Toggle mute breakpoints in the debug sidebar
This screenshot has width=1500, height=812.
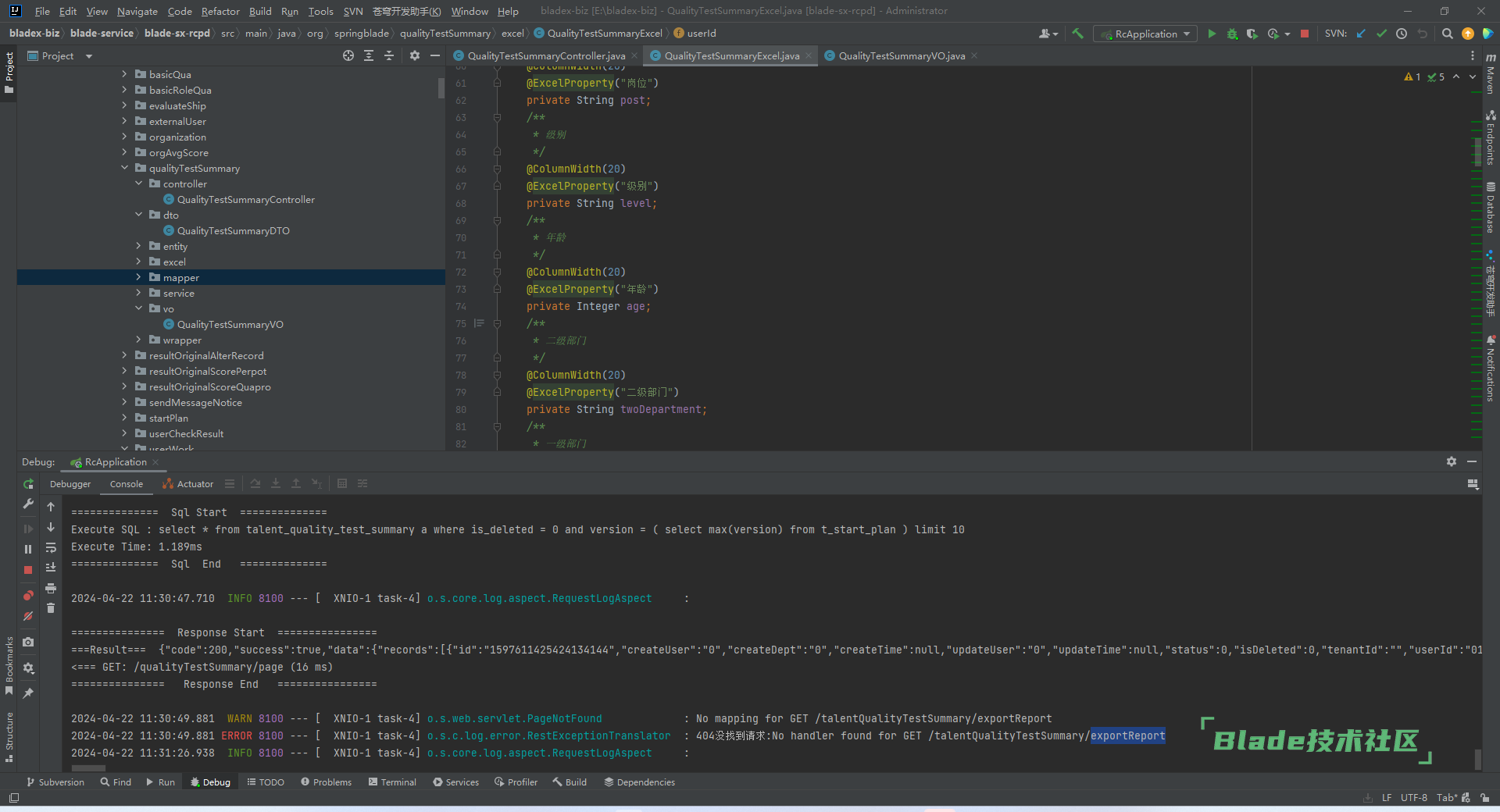click(x=28, y=616)
